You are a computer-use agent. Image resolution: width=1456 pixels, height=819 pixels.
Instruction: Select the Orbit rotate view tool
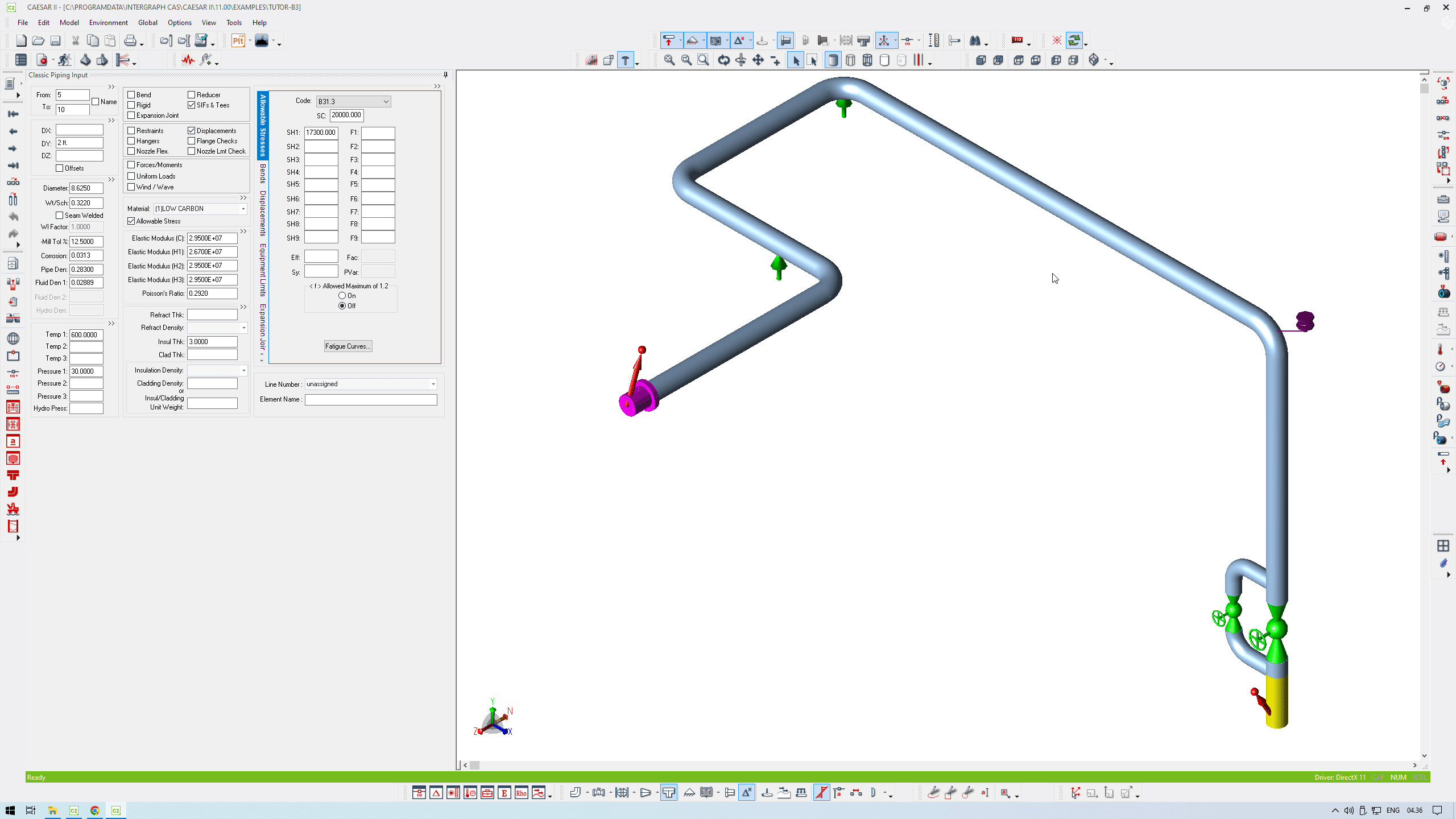point(723,60)
